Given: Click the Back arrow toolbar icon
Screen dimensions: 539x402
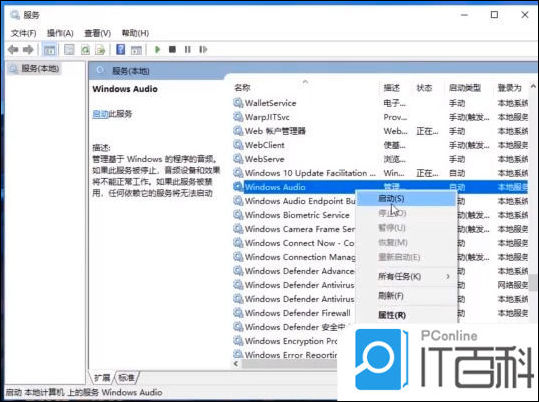Looking at the screenshot, I should (13, 50).
